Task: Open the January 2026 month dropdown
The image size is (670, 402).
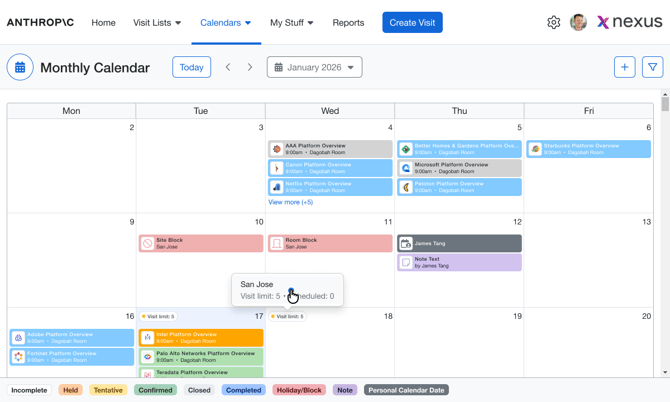Action: [x=314, y=67]
